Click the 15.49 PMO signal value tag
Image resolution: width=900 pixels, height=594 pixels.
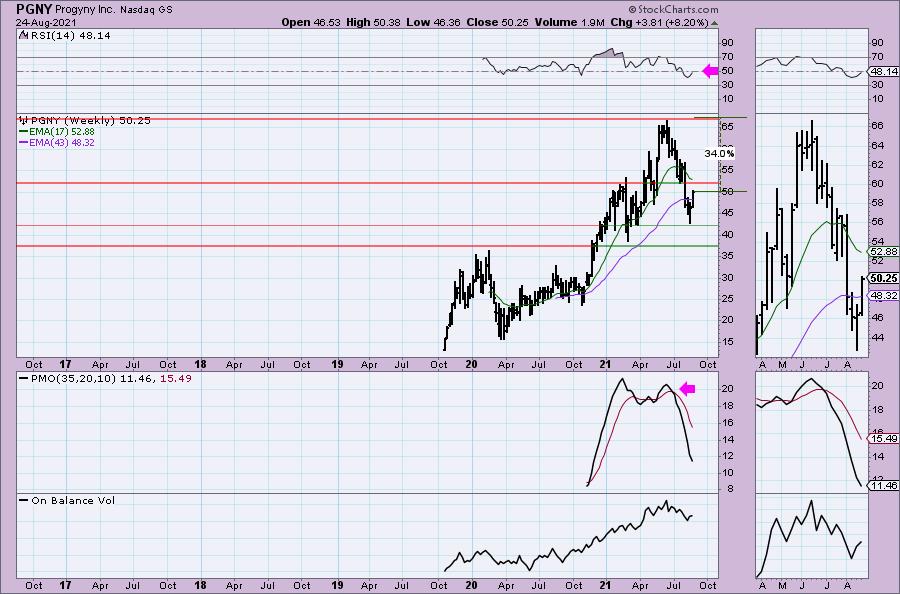pyautogui.click(x=884, y=438)
